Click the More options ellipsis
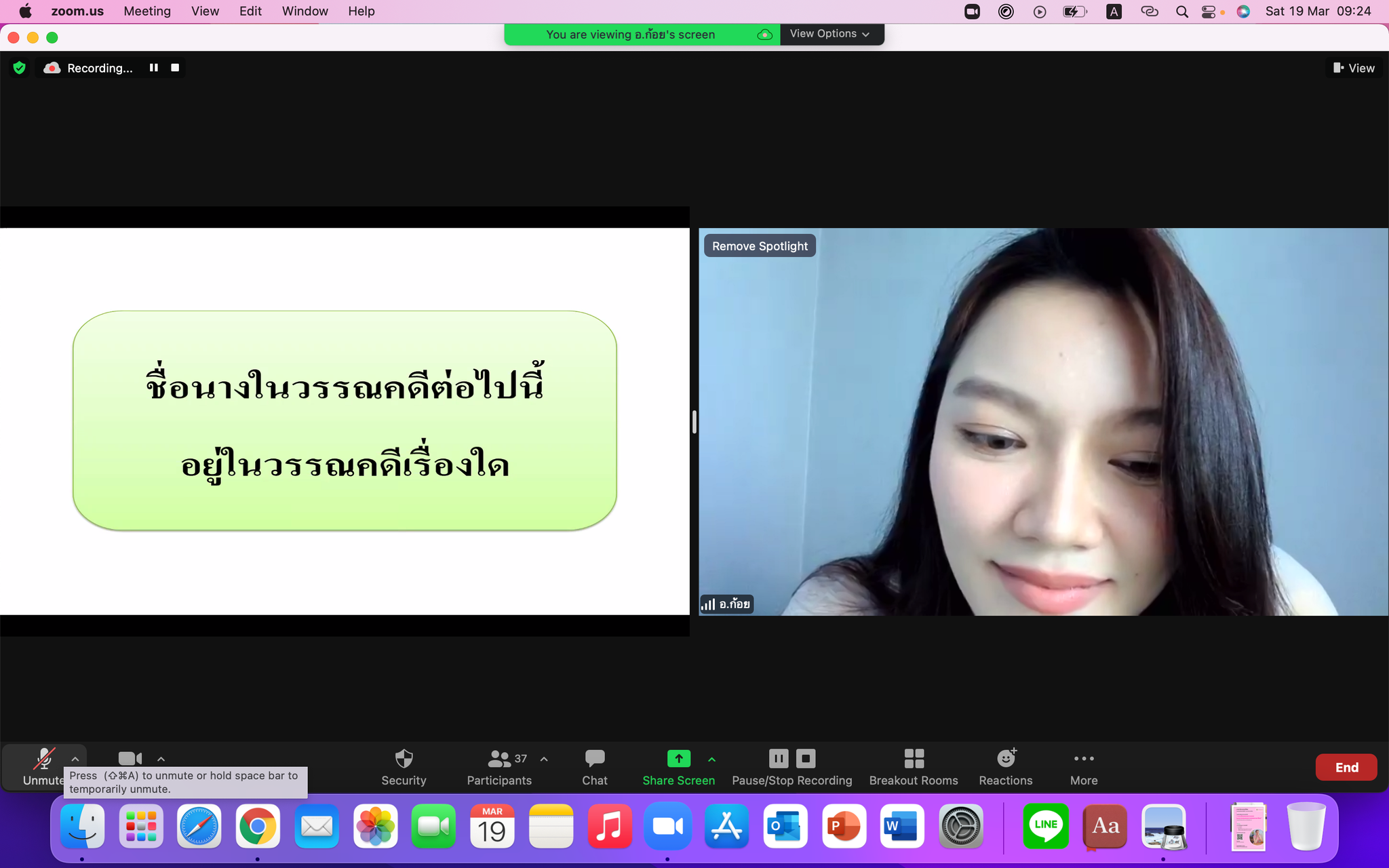Viewport: 1389px width, 868px height. 1084,759
